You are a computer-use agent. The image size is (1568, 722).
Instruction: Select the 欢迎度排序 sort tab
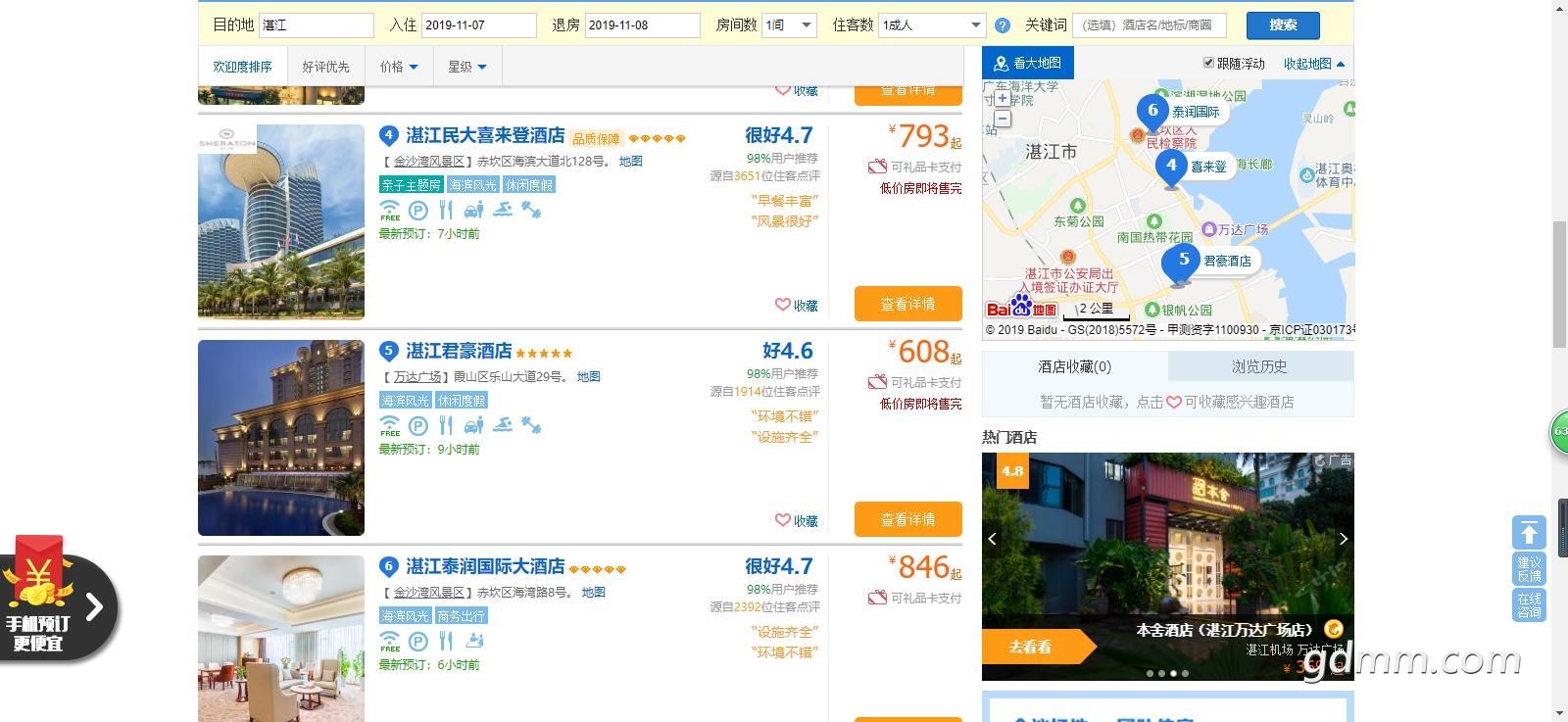(242, 67)
